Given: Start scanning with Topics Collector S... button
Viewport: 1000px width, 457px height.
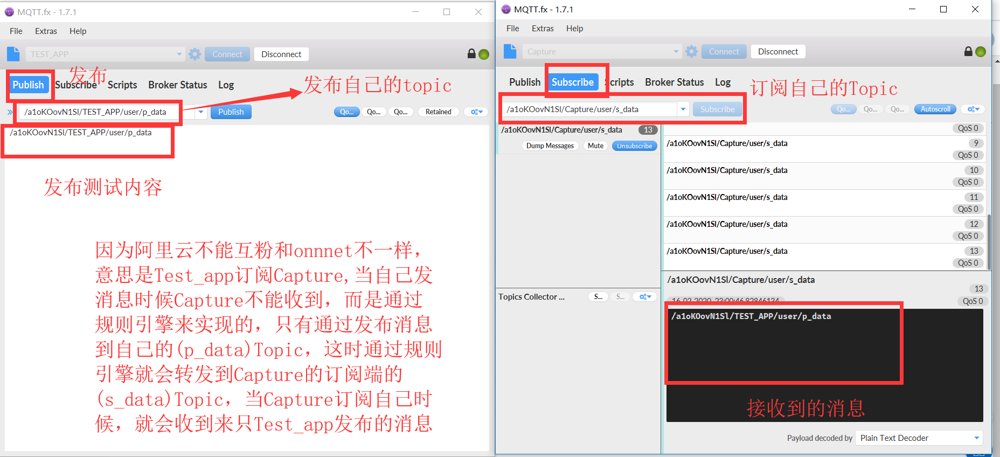Looking at the screenshot, I should (598, 296).
